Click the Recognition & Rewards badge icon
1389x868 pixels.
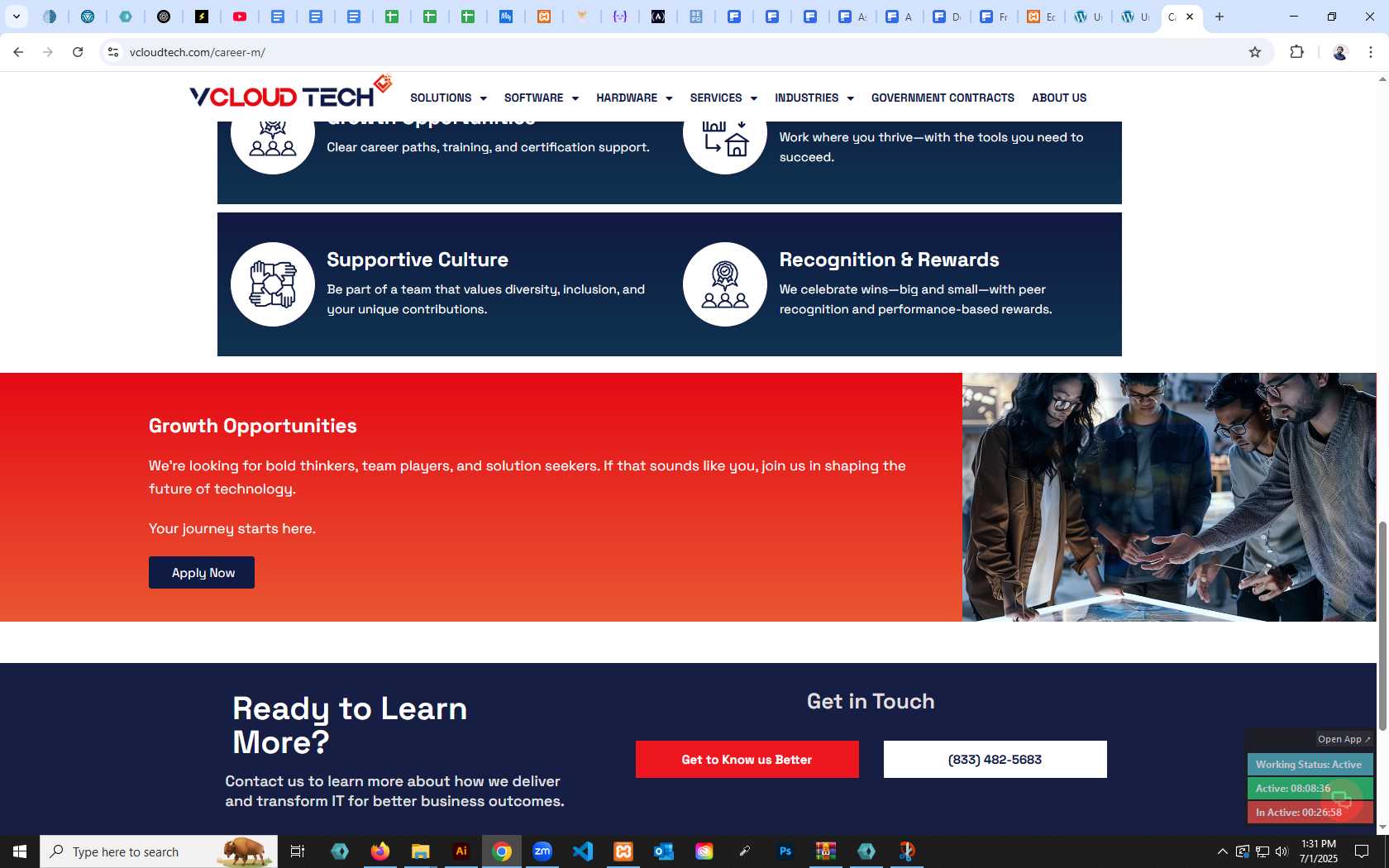725,284
